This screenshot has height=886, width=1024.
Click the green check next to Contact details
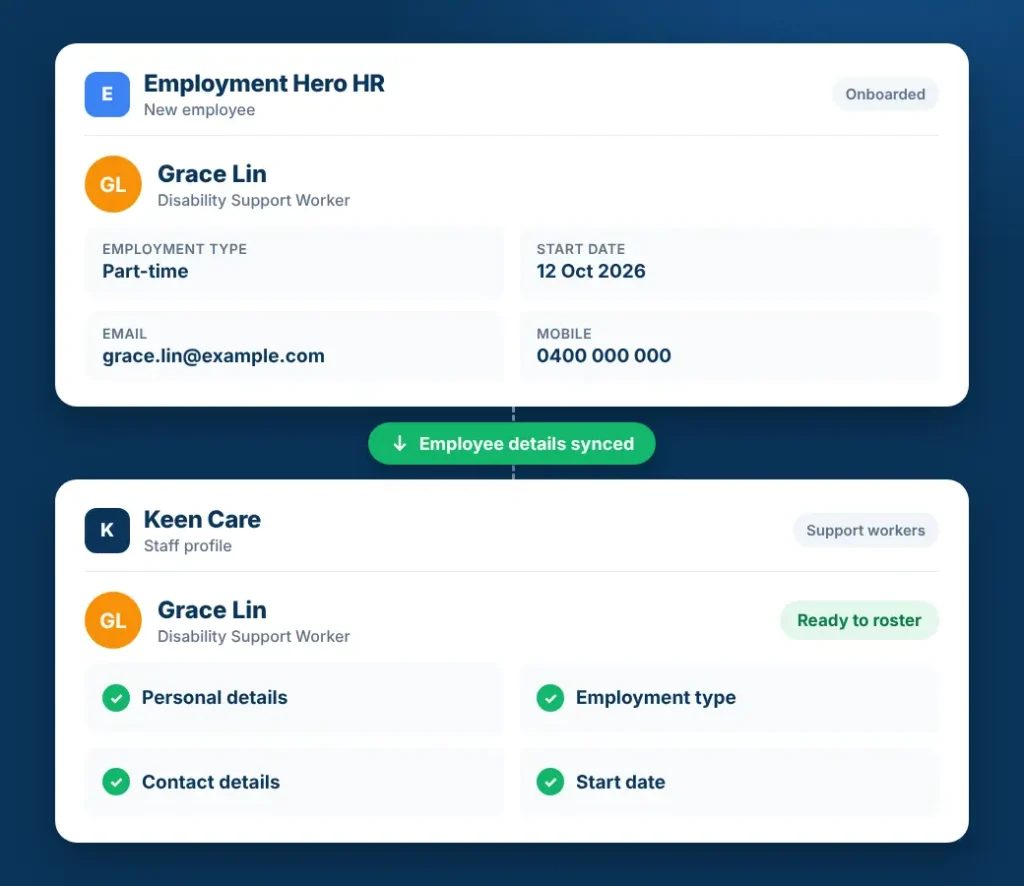coord(116,782)
